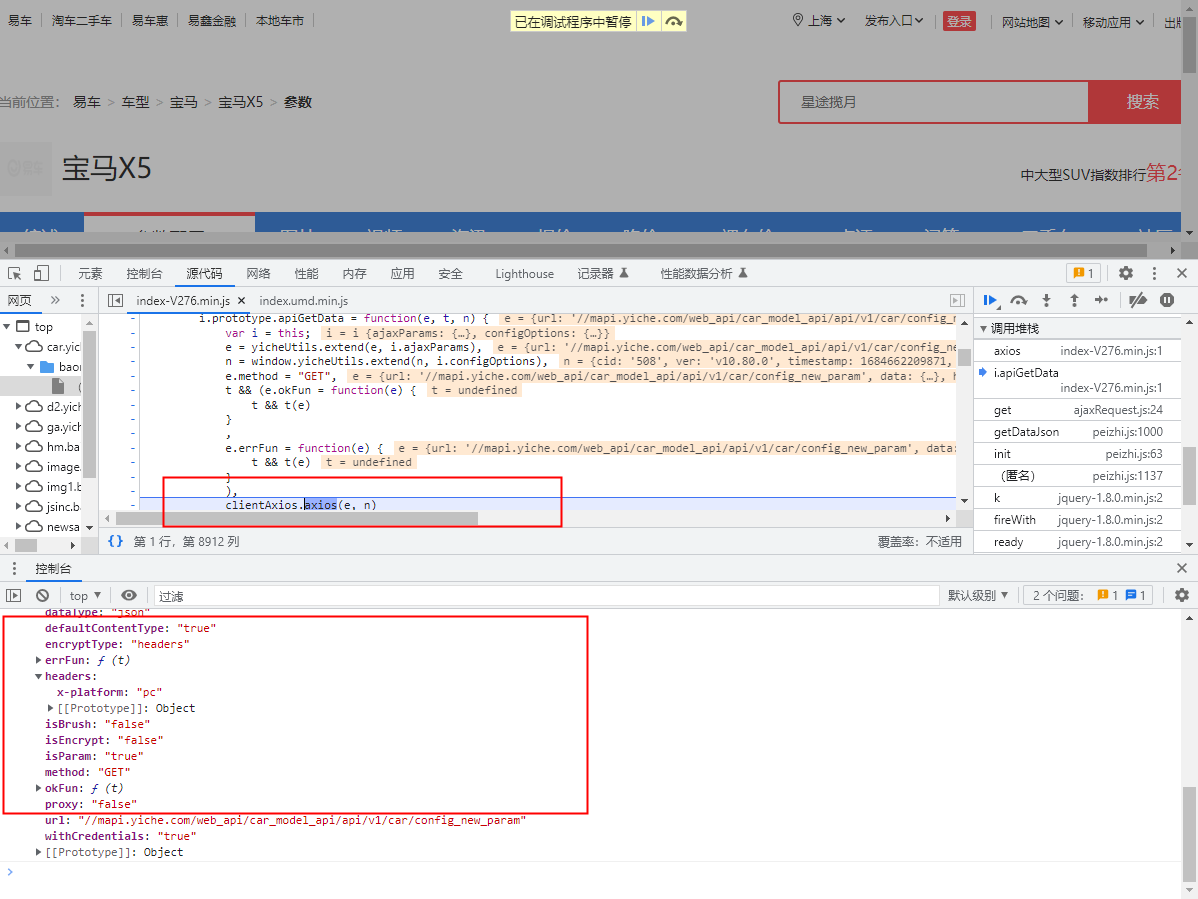The height and width of the screenshot is (899, 1198).
Task: Open console drawer three-dot menu
Action: tap(14, 568)
